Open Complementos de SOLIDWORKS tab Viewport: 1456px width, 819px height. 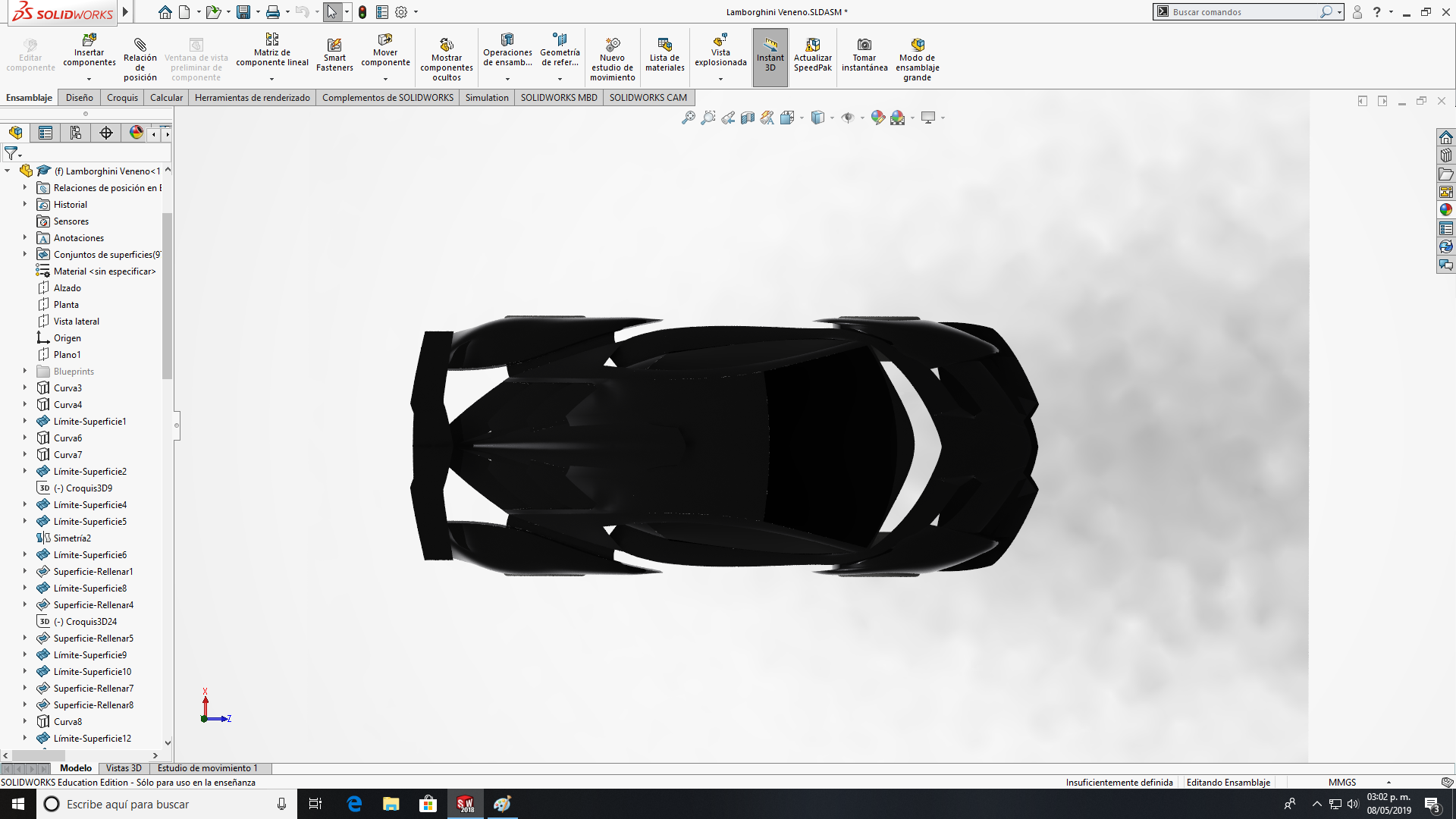tap(388, 98)
